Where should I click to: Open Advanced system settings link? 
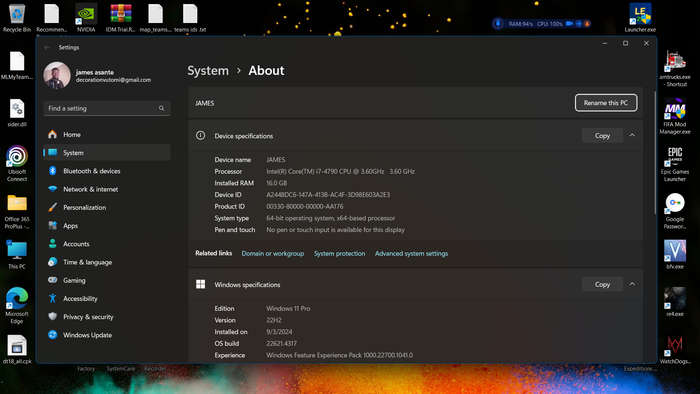411,253
